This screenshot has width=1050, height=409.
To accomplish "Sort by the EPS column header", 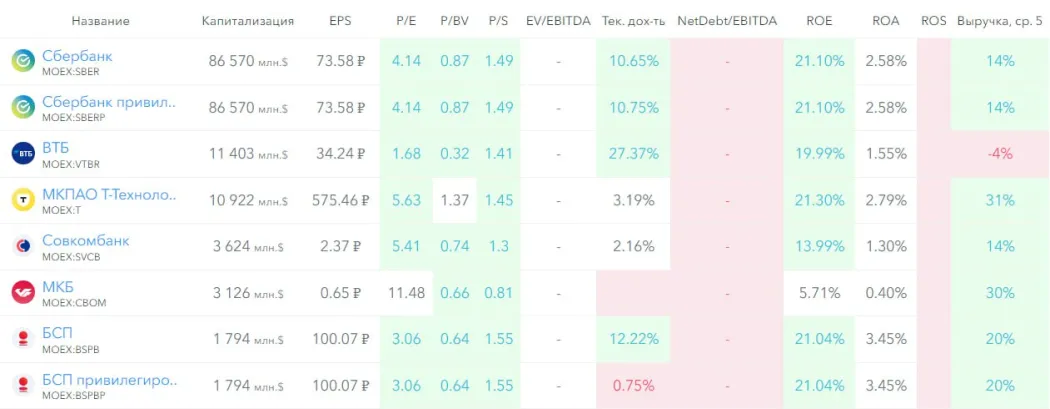I will [340, 21].
